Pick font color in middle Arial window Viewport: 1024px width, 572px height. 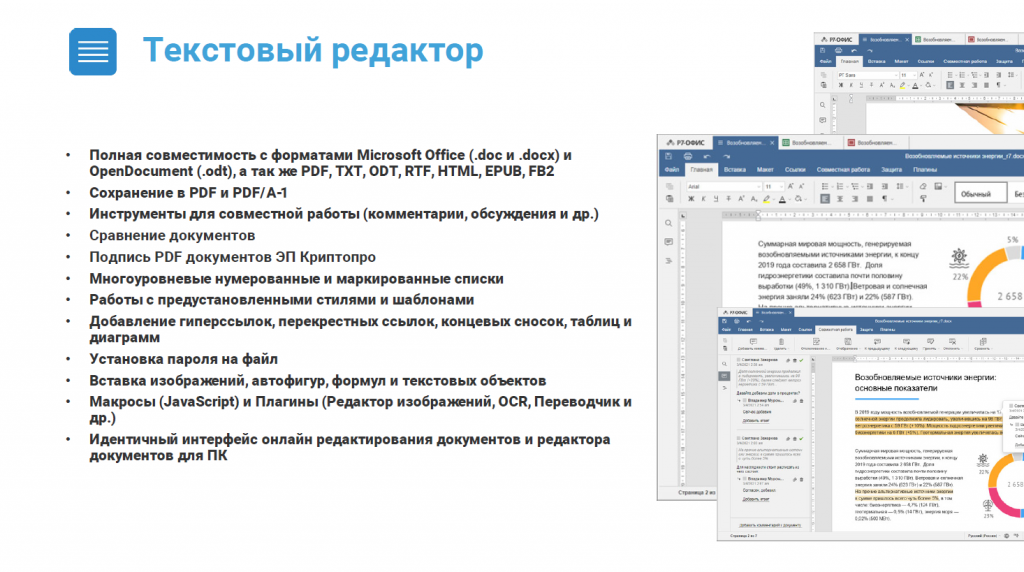tap(782, 199)
